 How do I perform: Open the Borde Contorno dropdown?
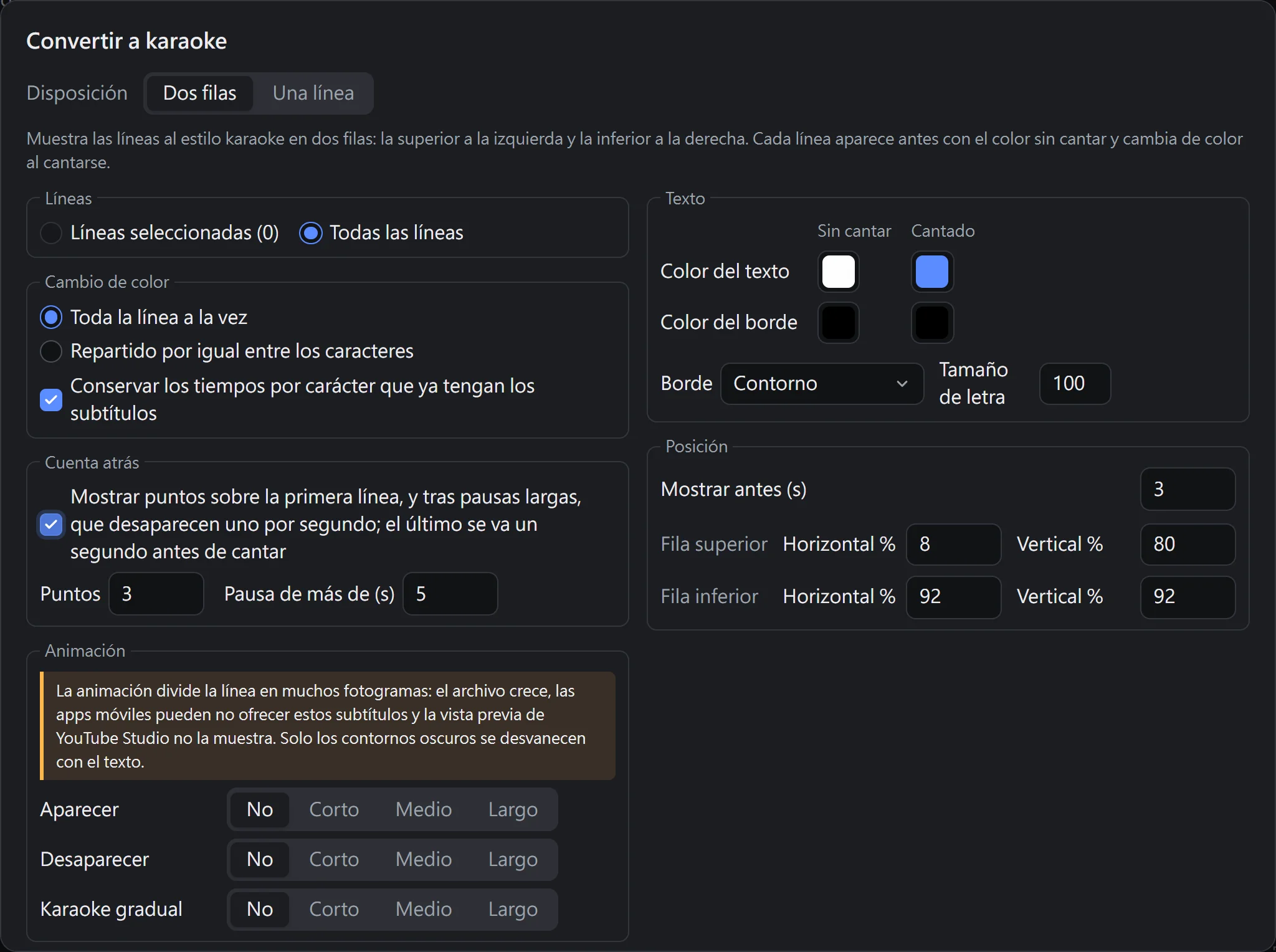tap(822, 384)
